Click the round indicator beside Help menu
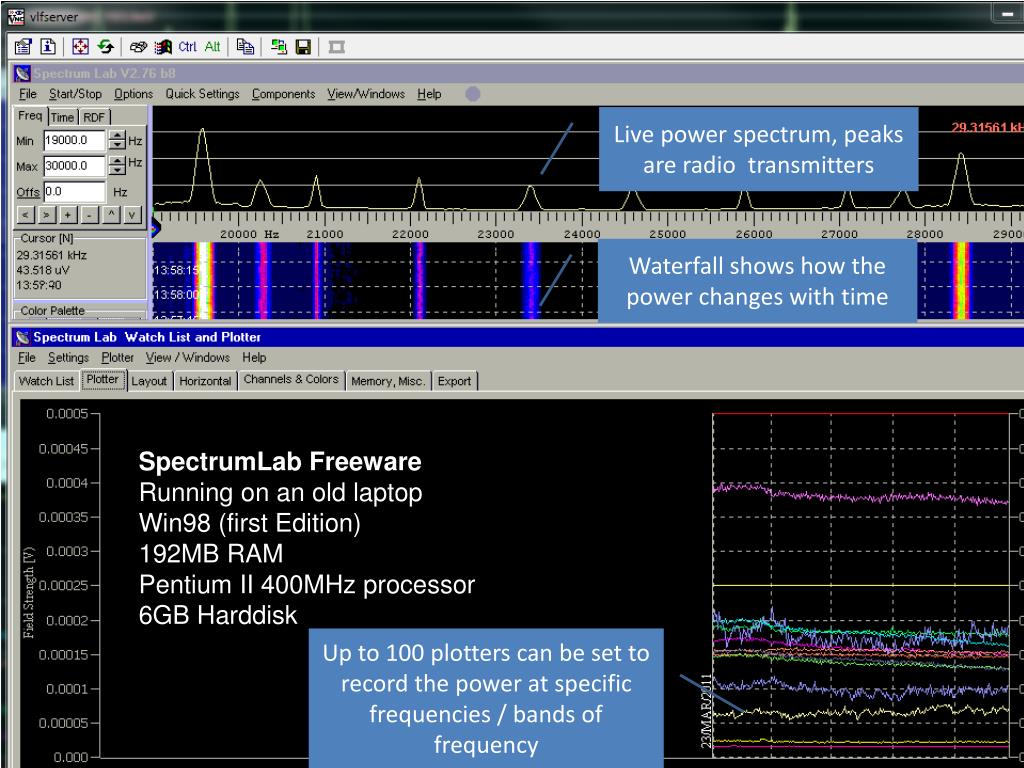The height and width of the screenshot is (768, 1024). pyautogui.click(x=473, y=94)
